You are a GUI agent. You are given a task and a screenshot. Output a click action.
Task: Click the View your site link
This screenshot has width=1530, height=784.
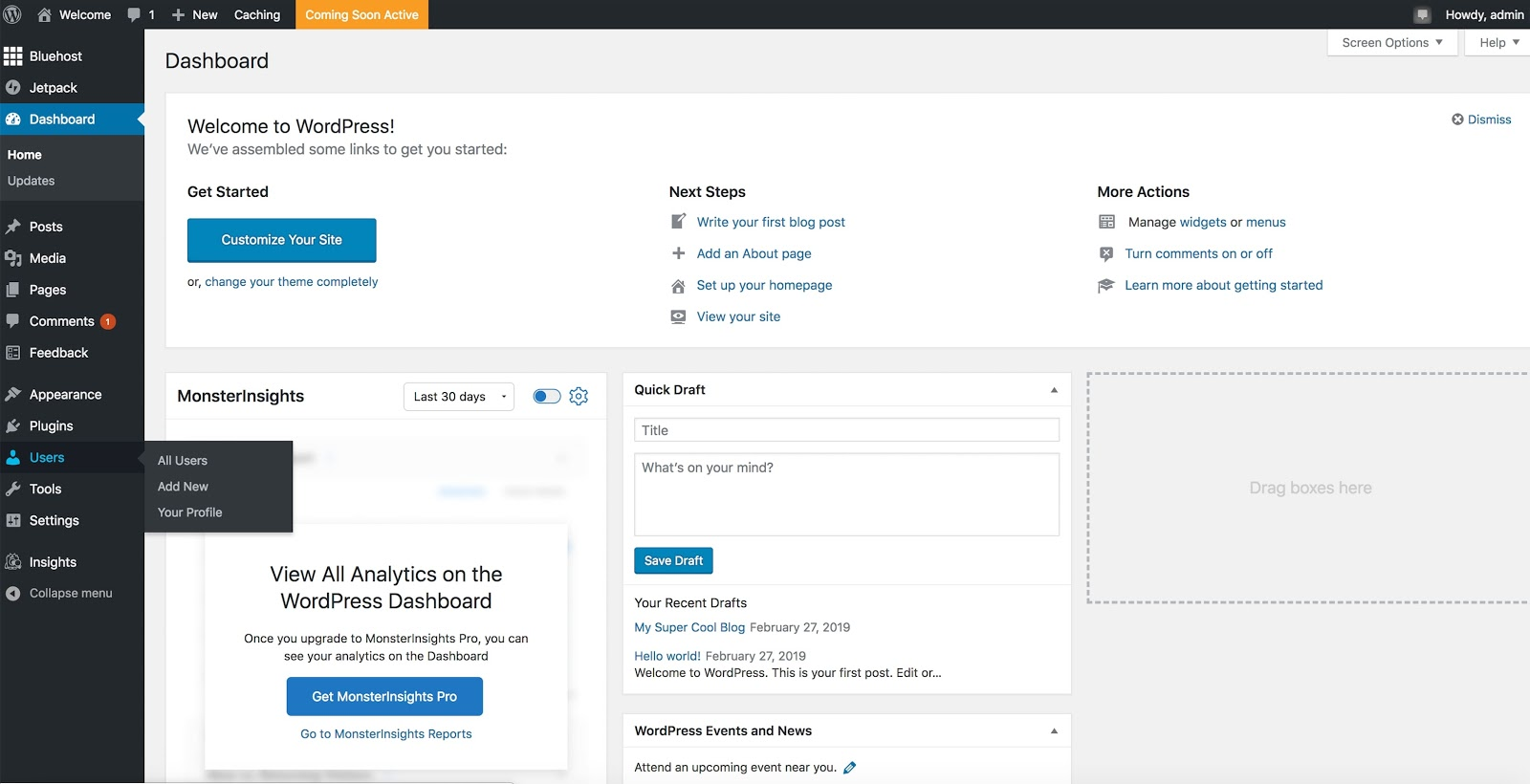click(738, 316)
